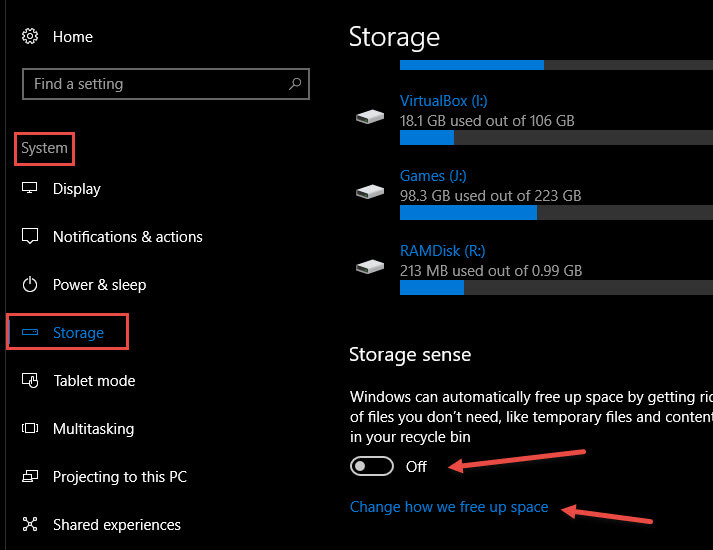Select the Display monitor icon
Screen dimensions: 713x550
point(30,188)
